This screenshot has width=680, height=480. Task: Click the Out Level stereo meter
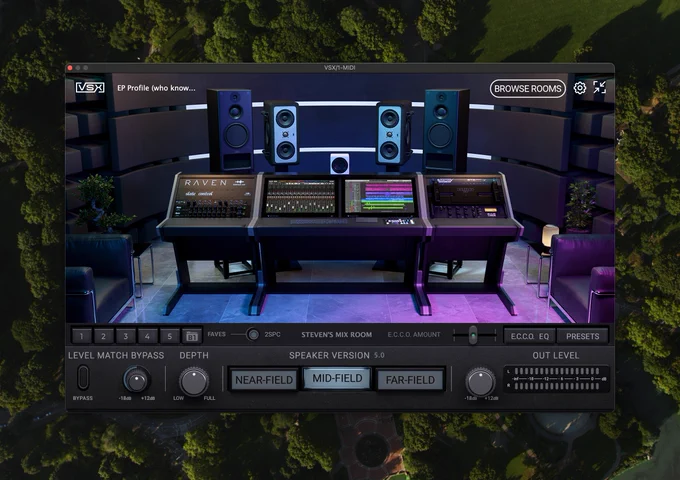click(556, 378)
